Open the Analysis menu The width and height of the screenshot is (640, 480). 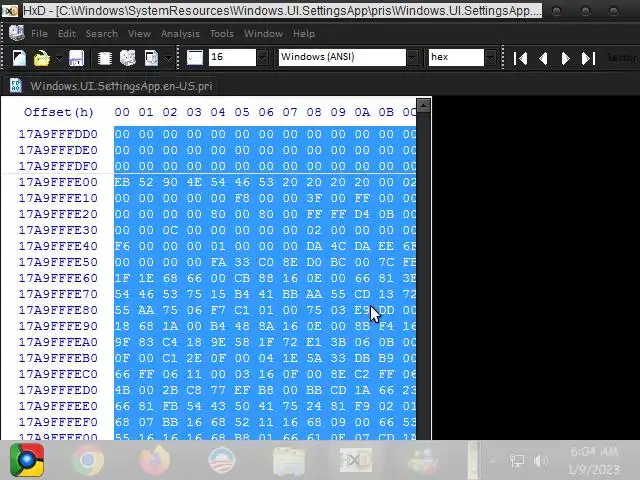(x=180, y=33)
